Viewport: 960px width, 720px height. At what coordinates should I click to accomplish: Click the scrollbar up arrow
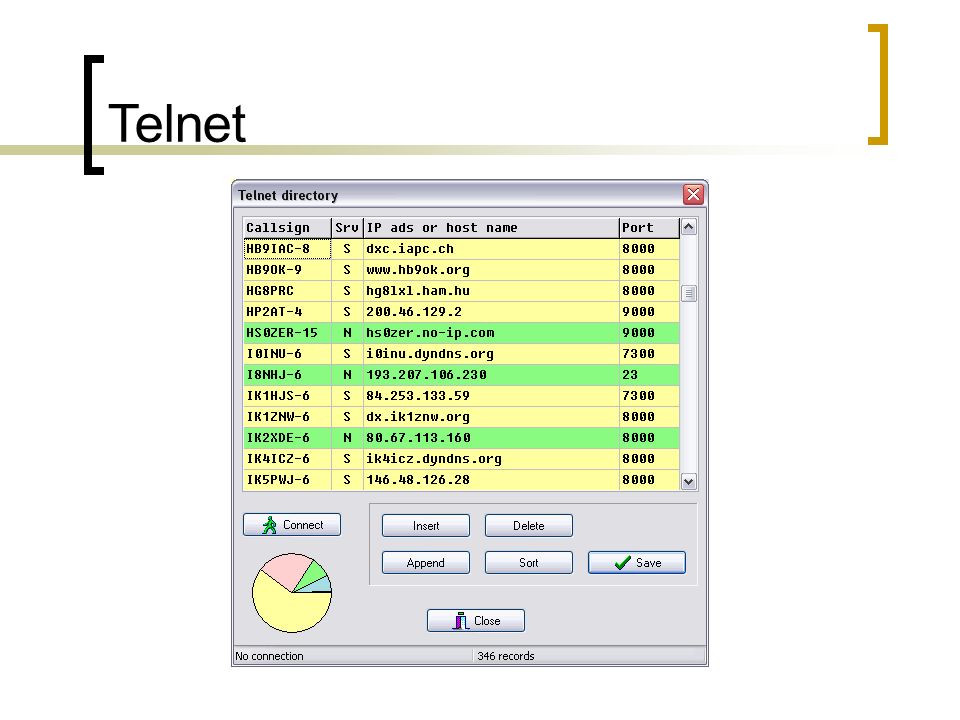coord(689,227)
